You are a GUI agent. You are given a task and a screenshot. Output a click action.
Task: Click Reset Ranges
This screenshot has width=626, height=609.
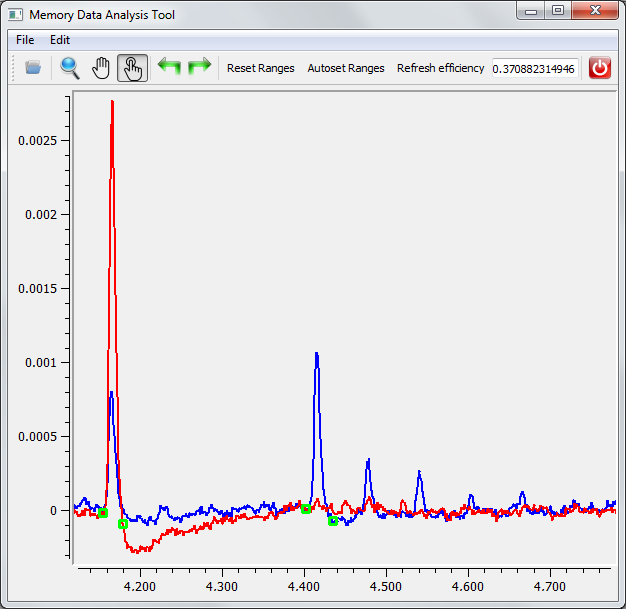[x=261, y=68]
